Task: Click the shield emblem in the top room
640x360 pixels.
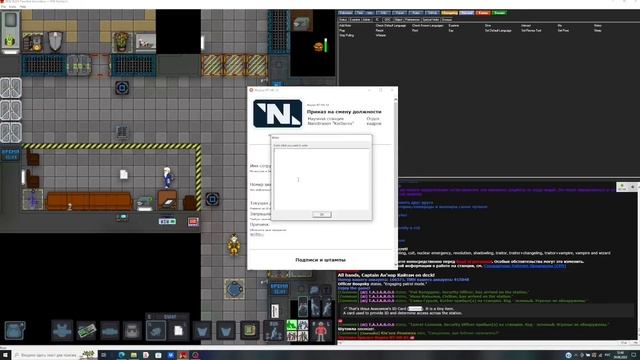Action: (56, 42)
